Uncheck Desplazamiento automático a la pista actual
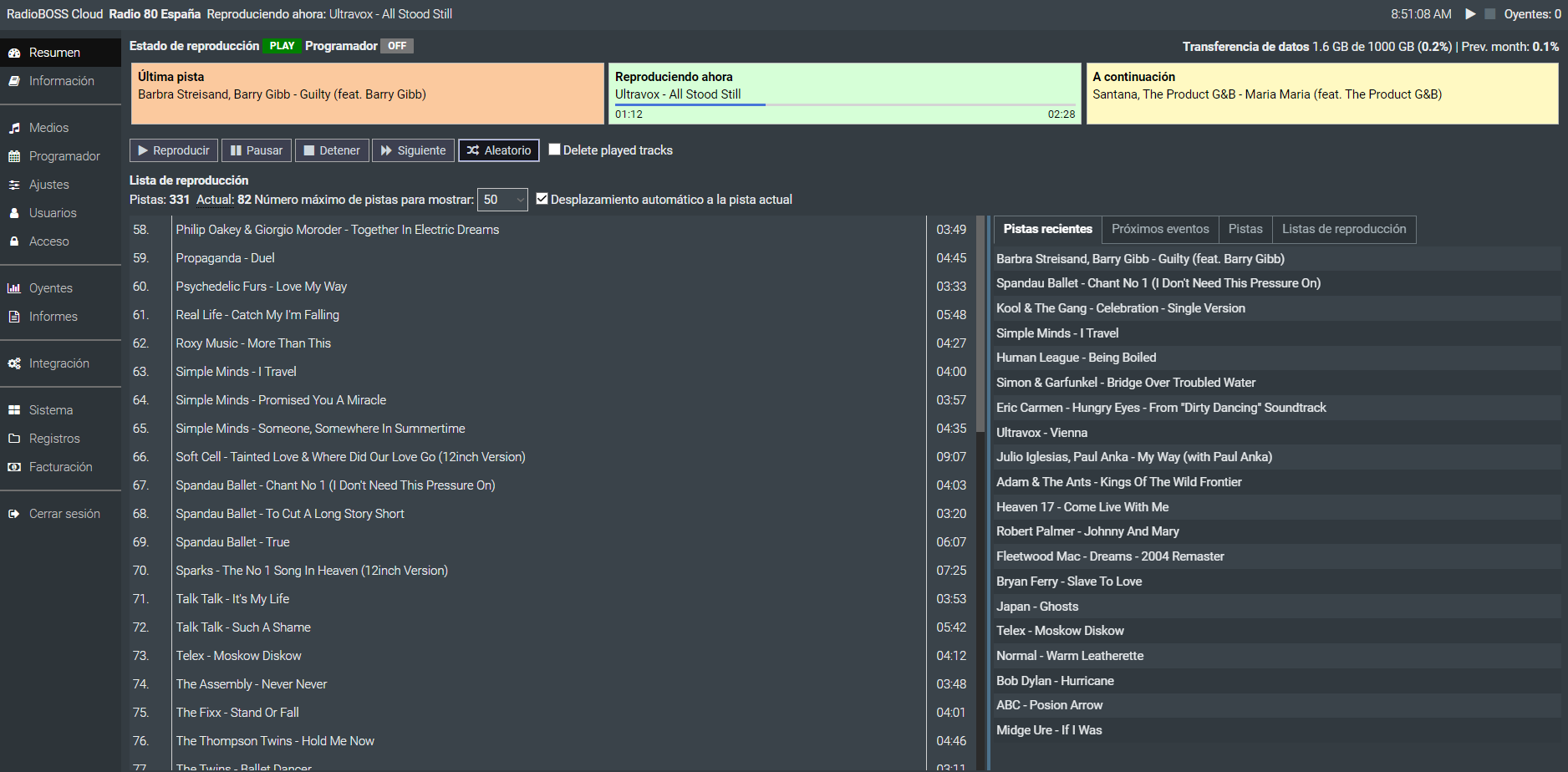The height and width of the screenshot is (772, 1568). pyautogui.click(x=542, y=199)
